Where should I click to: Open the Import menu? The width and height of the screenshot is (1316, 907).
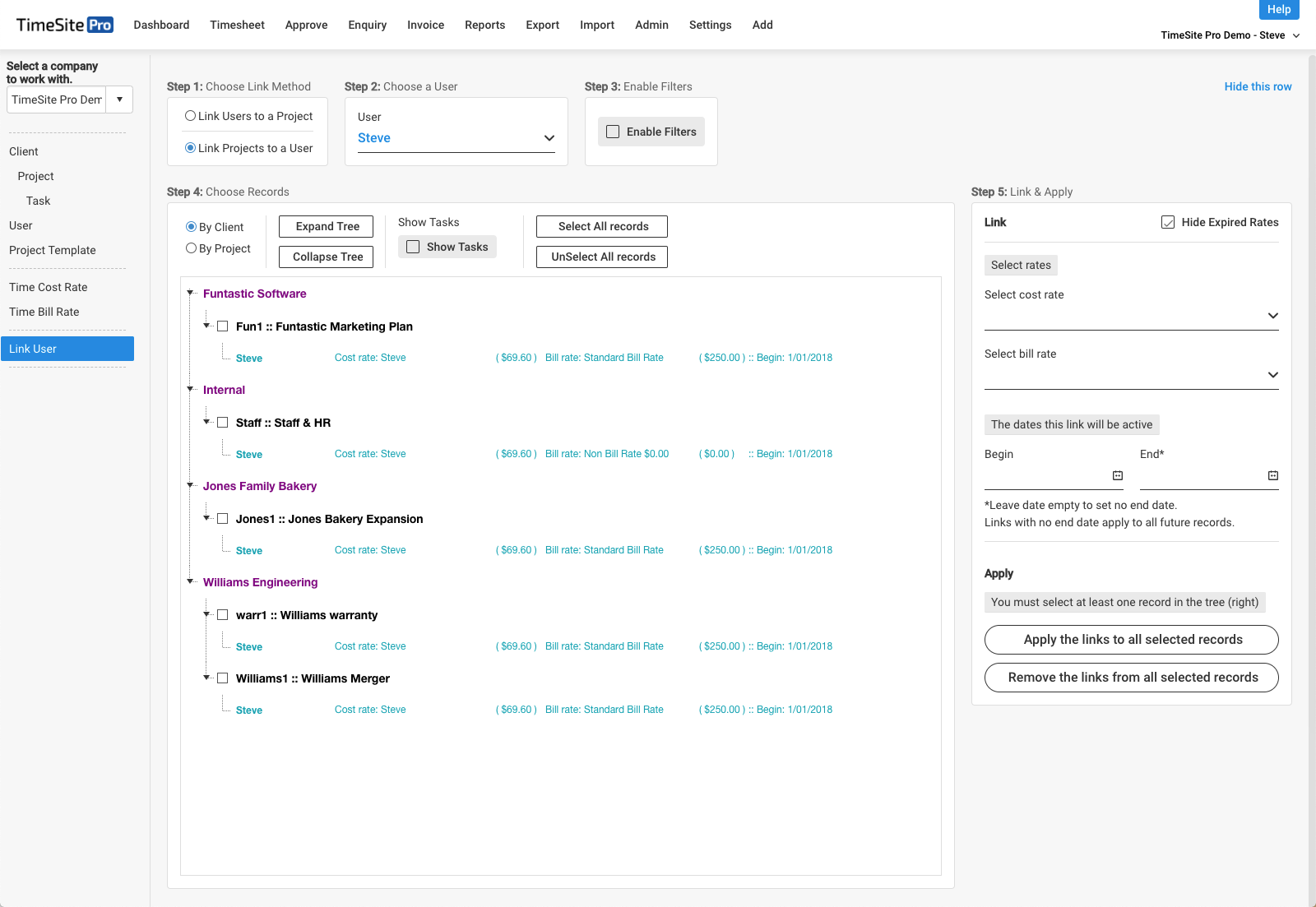[596, 25]
